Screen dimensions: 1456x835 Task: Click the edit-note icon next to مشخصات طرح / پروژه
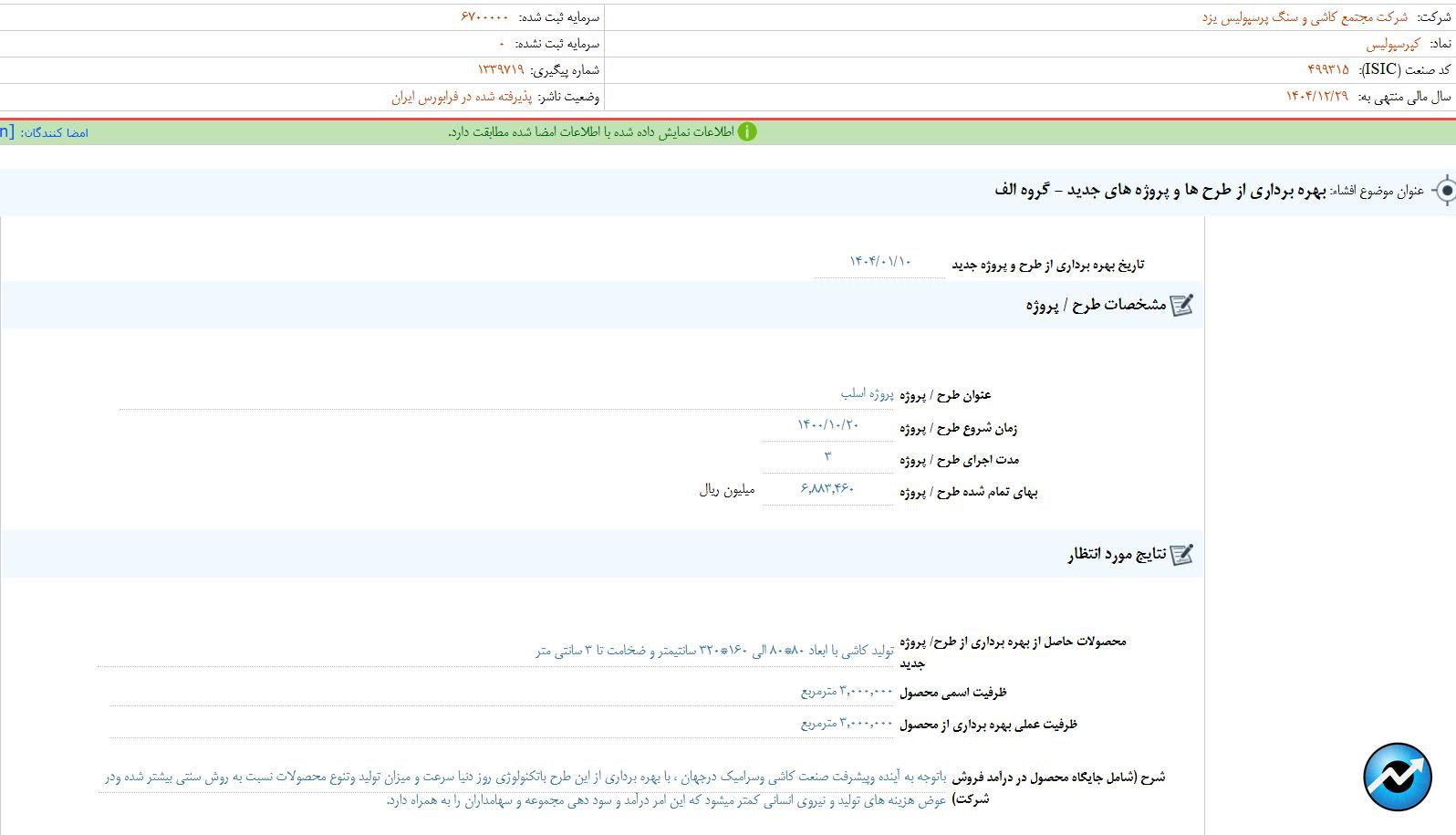coord(1181,305)
